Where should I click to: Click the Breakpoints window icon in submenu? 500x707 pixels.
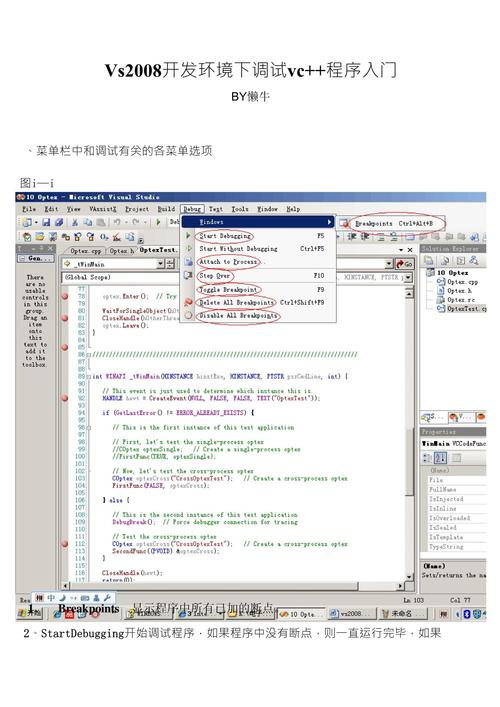(344, 223)
